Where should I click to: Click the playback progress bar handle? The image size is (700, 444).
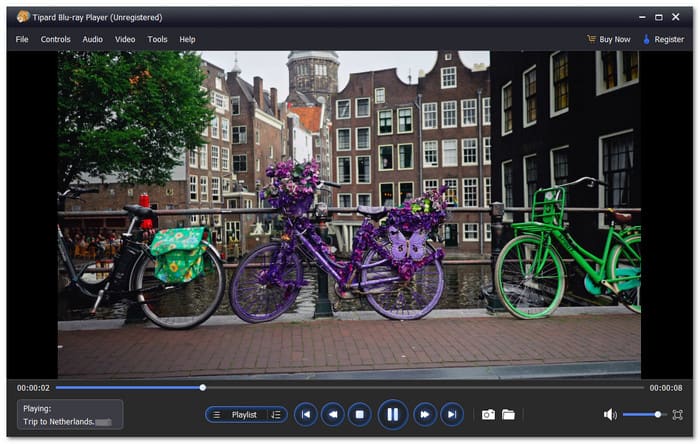click(x=203, y=387)
